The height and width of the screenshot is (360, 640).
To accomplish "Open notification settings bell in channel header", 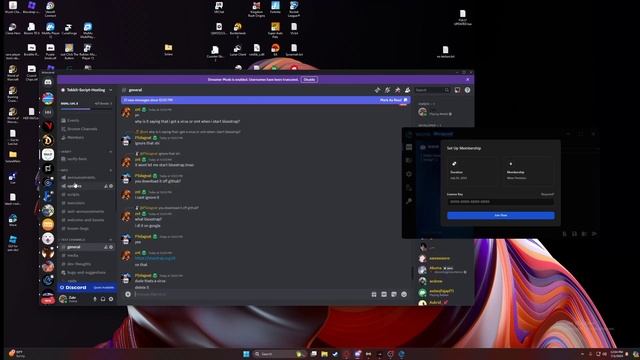I will pyautogui.click(x=387, y=90).
